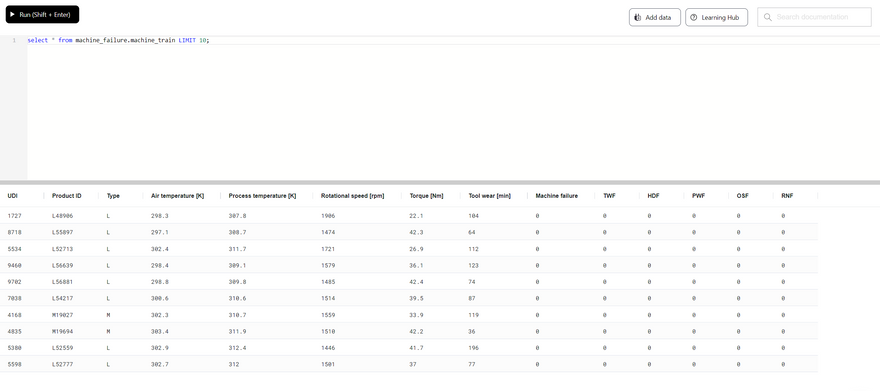This screenshot has height=391, width=880.
Task: Click air temperature value 300.6
Action: (x=159, y=298)
